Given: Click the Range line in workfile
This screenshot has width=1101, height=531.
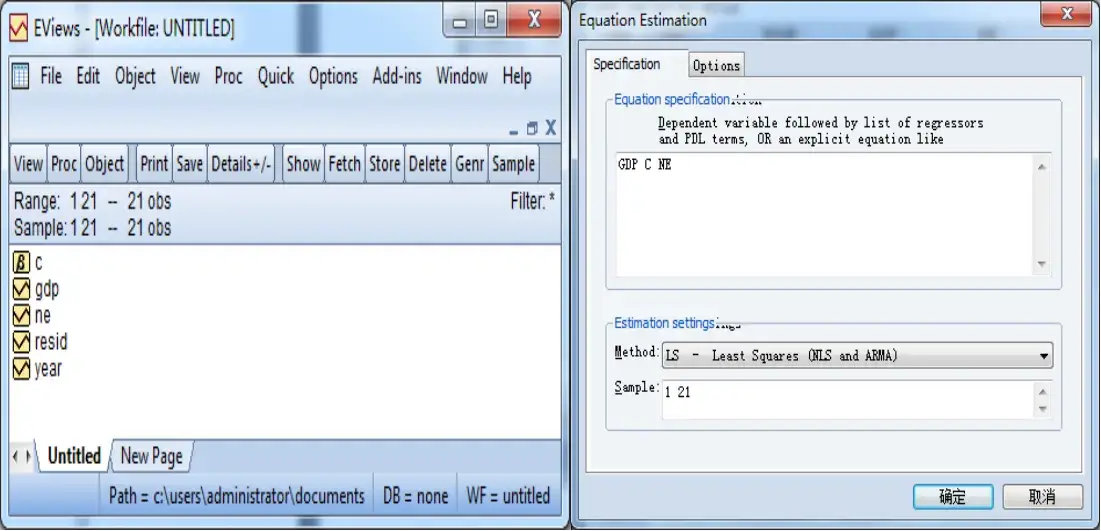Looking at the screenshot, I should point(92,202).
